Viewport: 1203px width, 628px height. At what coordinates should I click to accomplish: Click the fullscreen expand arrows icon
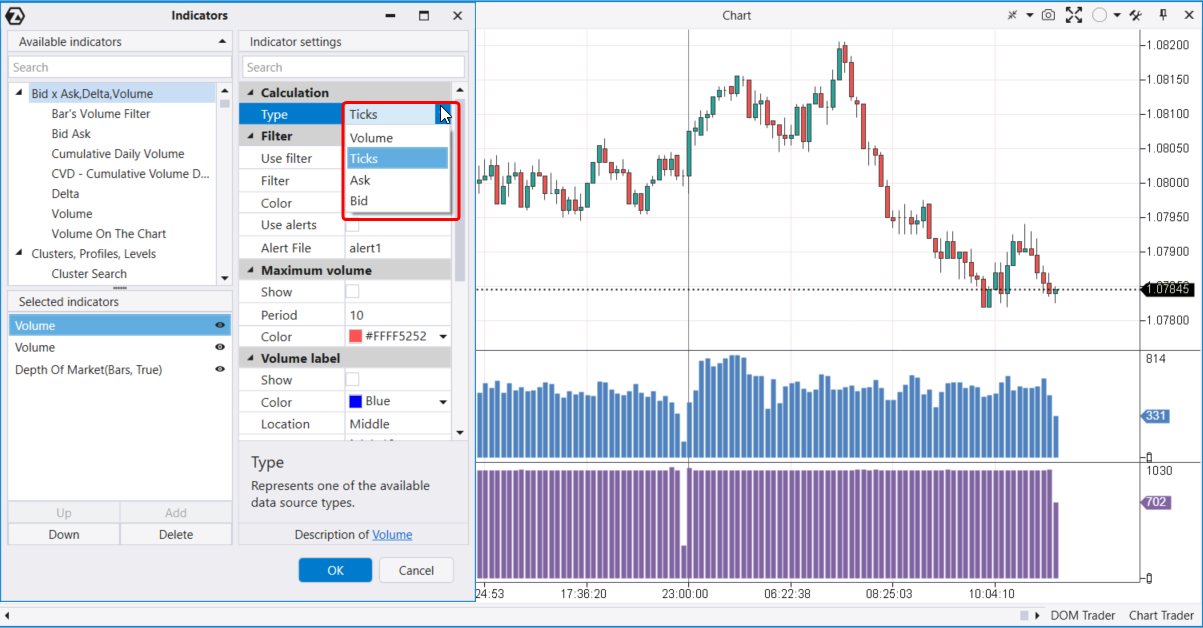click(x=1074, y=15)
